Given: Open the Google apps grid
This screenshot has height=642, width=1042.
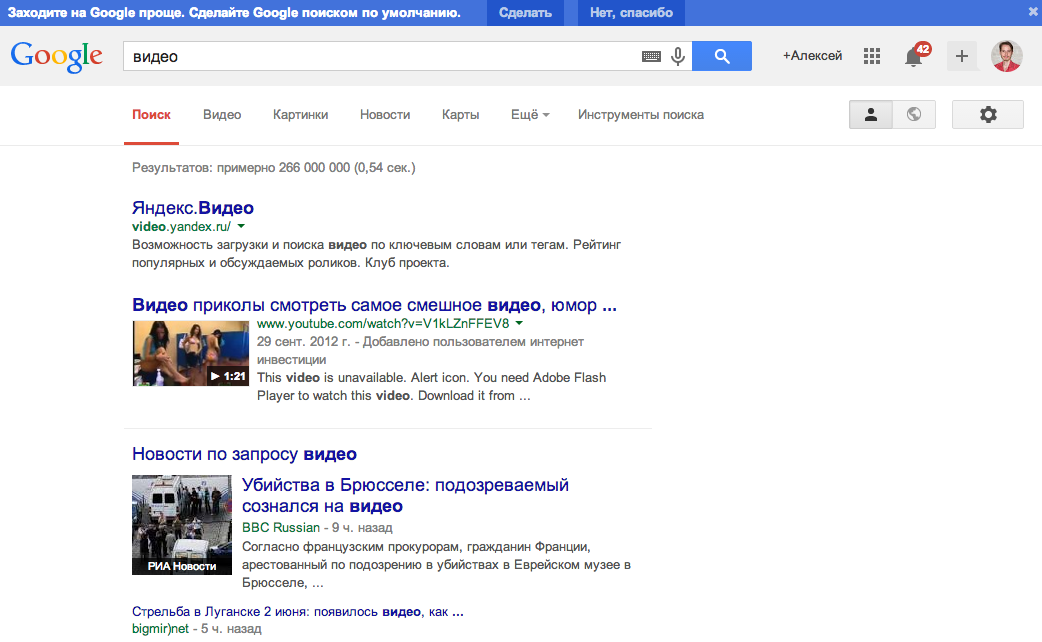Looking at the screenshot, I should [x=872, y=56].
